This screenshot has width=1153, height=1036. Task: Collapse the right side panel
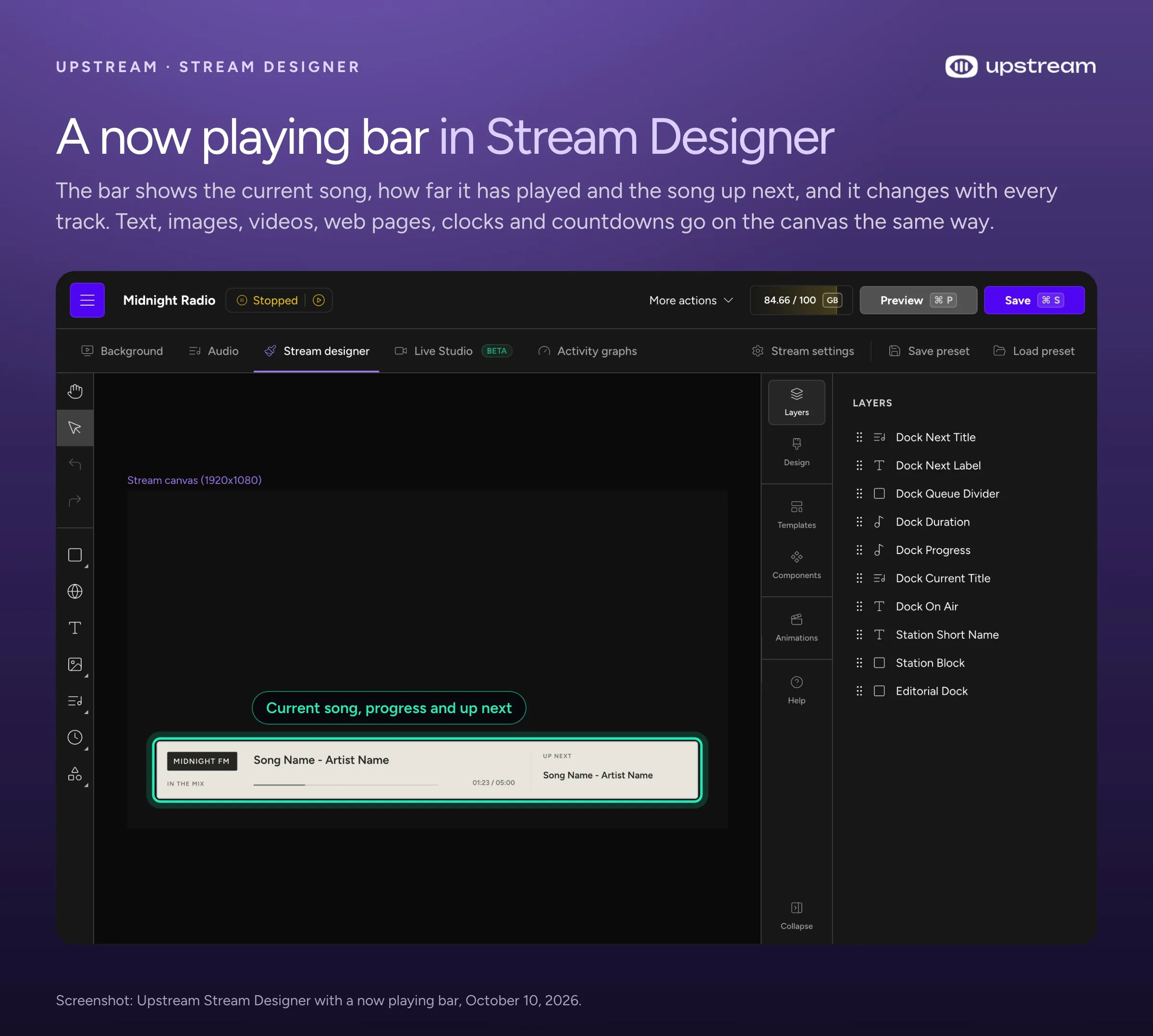[x=796, y=915]
